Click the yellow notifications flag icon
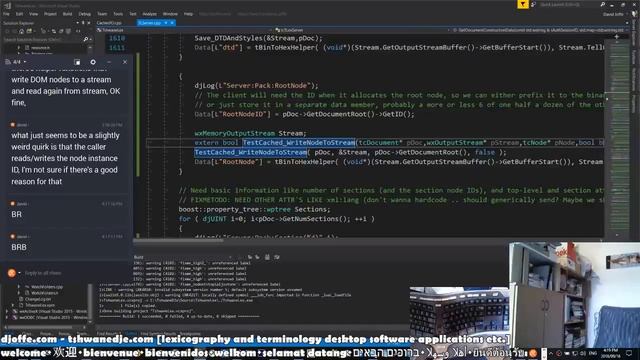Image resolution: width=640 pixels, height=360 pixels. [523, 4]
